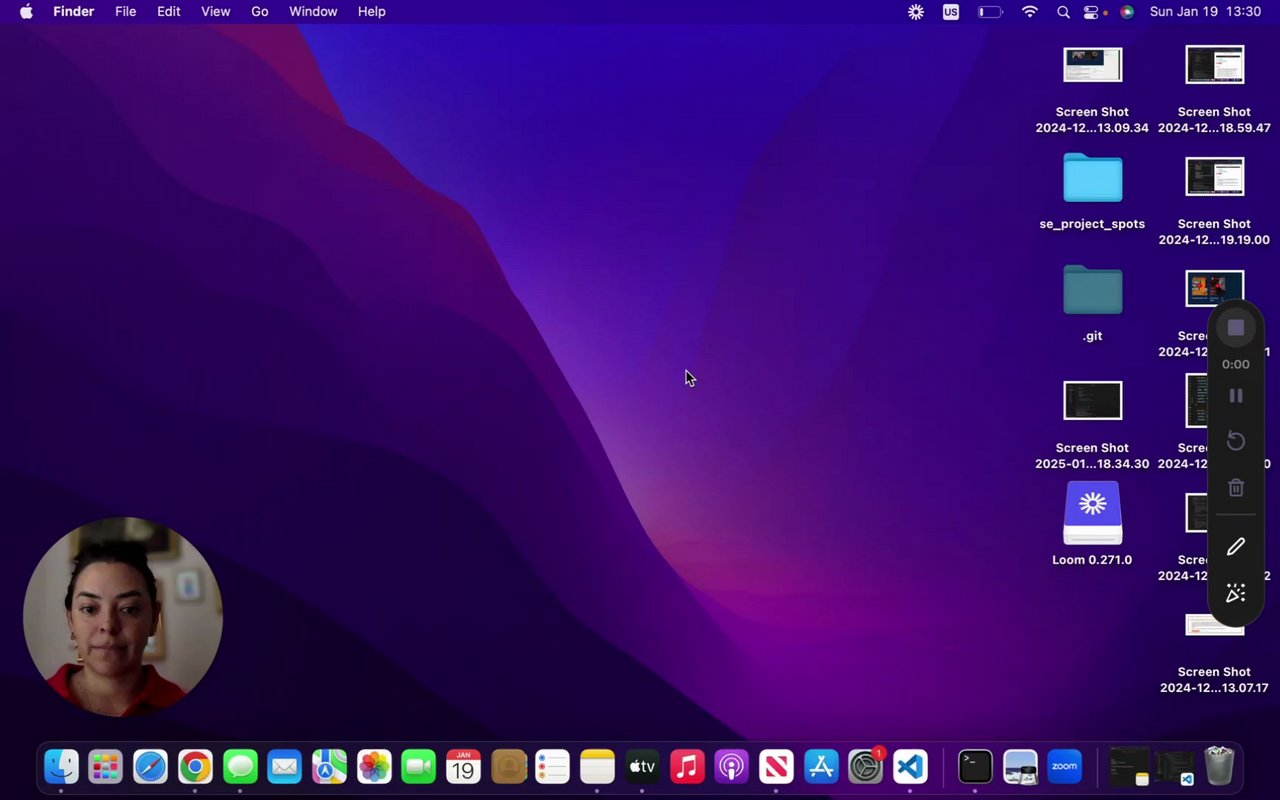Open the Wi-Fi menu
The height and width of the screenshot is (800, 1280).
(x=1030, y=12)
